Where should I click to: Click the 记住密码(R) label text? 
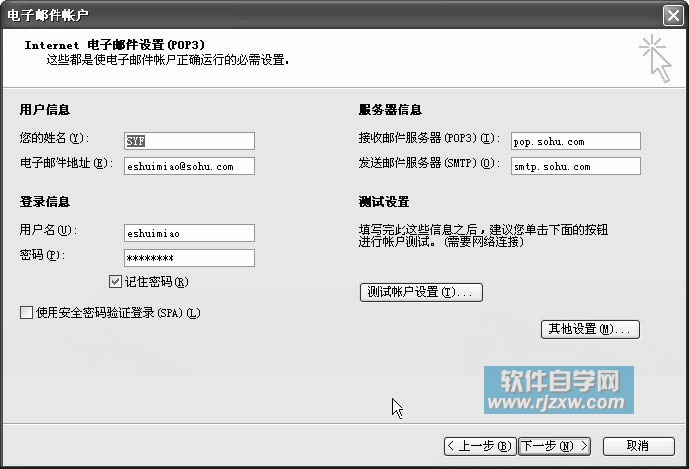point(157,282)
